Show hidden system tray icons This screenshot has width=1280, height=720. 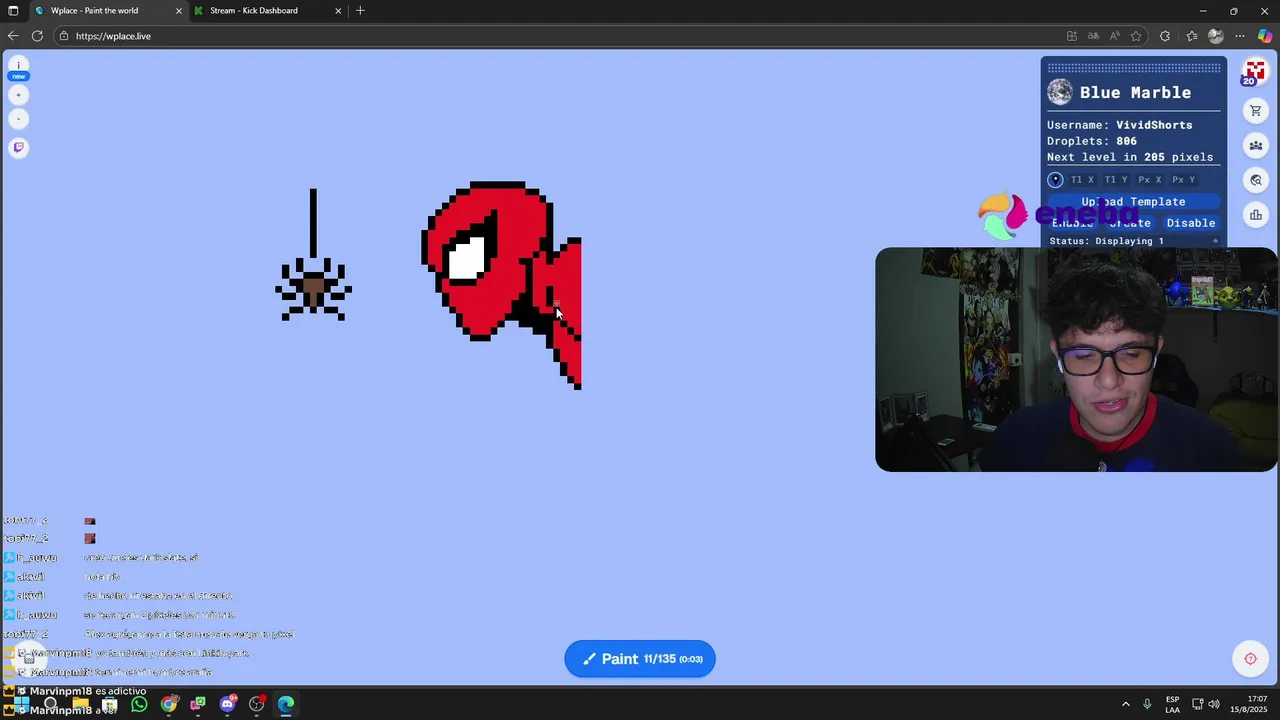1126,704
